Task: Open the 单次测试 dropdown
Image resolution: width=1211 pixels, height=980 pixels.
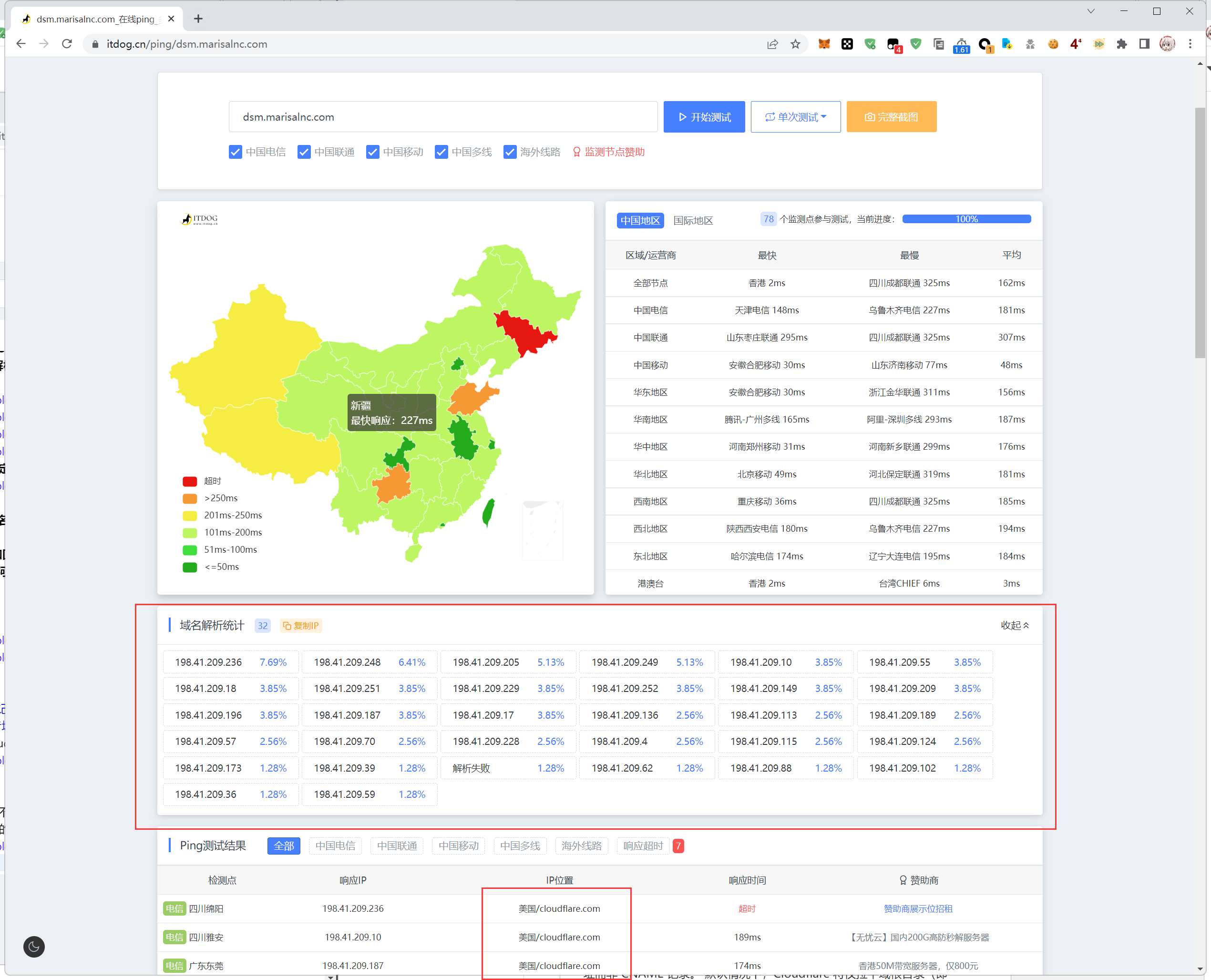Action: coord(796,117)
